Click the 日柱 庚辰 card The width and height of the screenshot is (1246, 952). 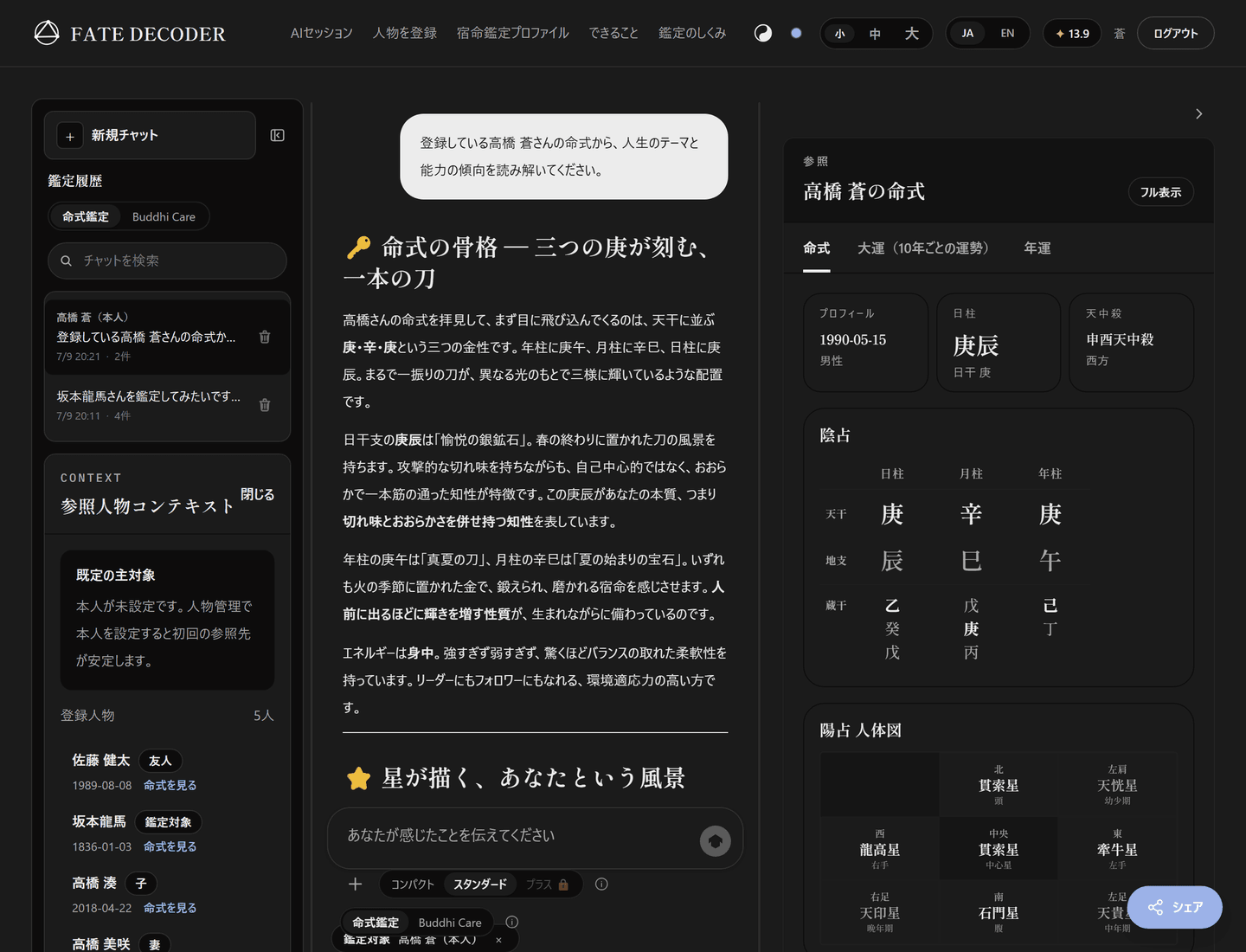(x=999, y=343)
